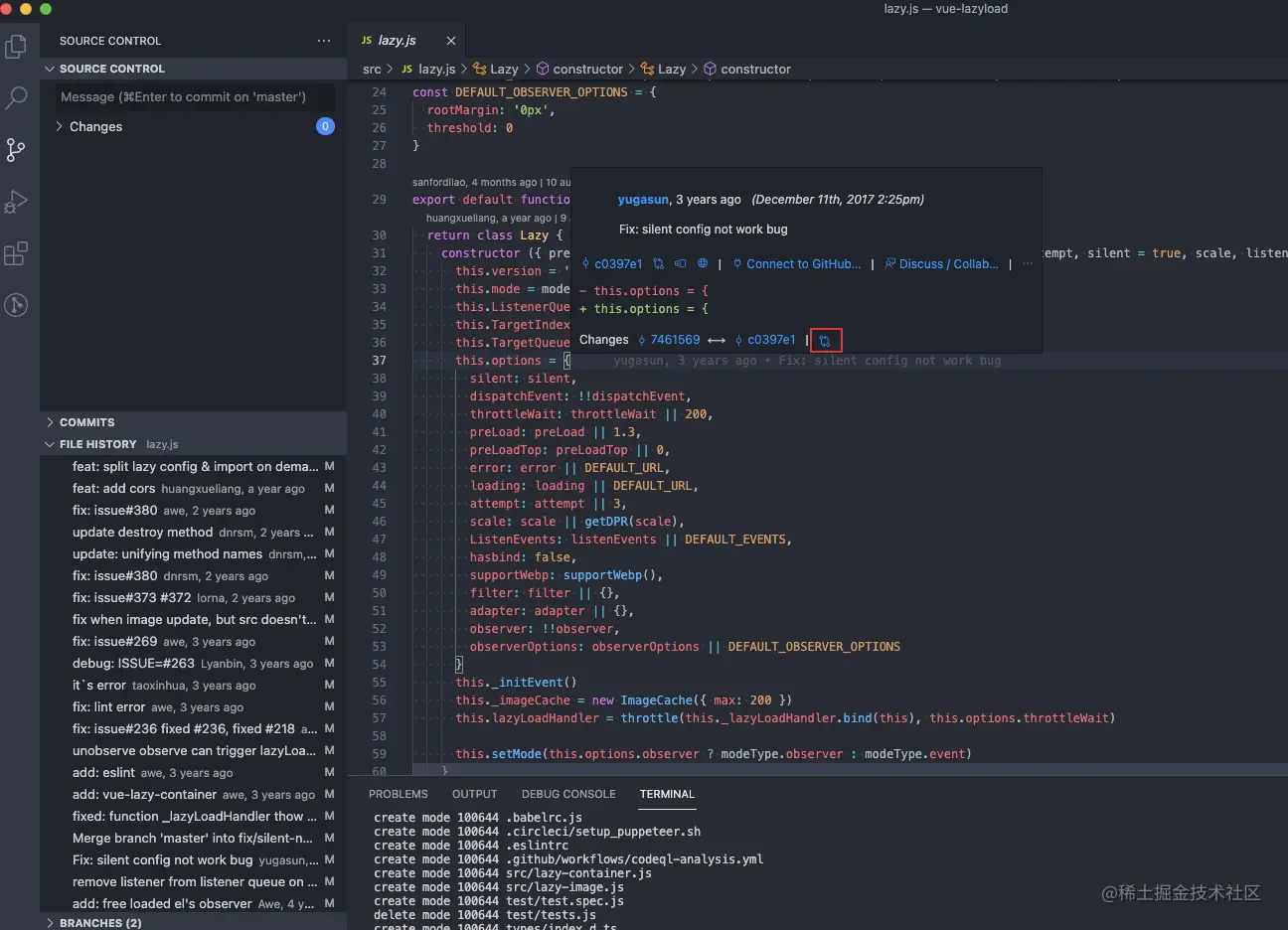Screen dimensions: 1288x930
Task: Click the lazy.js breadcrumb segment
Action: (x=428, y=70)
